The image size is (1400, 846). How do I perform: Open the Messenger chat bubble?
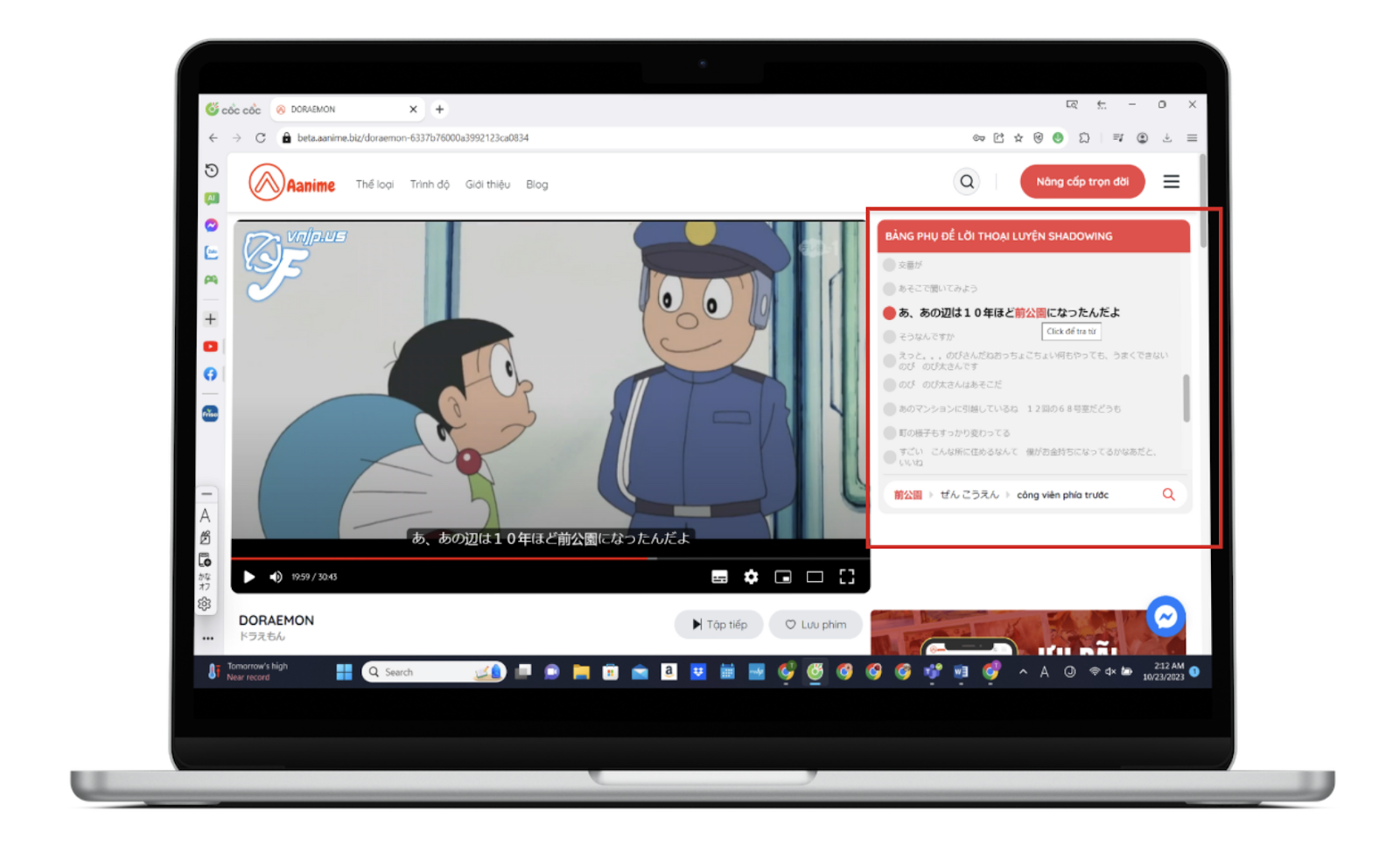click(x=1165, y=617)
